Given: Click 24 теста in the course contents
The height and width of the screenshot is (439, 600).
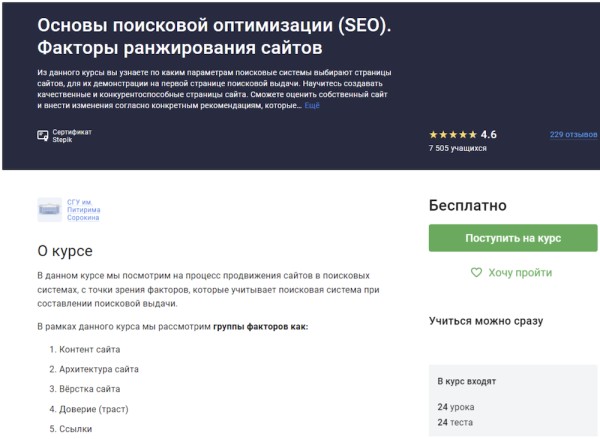Looking at the screenshot, I should click(x=456, y=422).
